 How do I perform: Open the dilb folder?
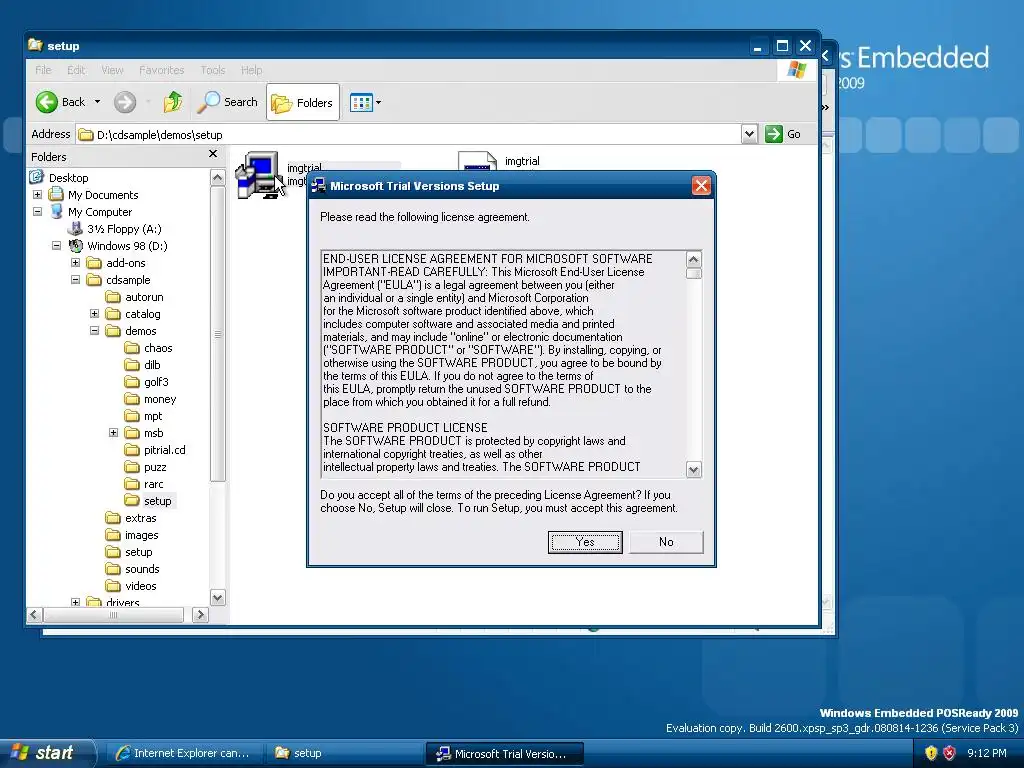(x=152, y=364)
